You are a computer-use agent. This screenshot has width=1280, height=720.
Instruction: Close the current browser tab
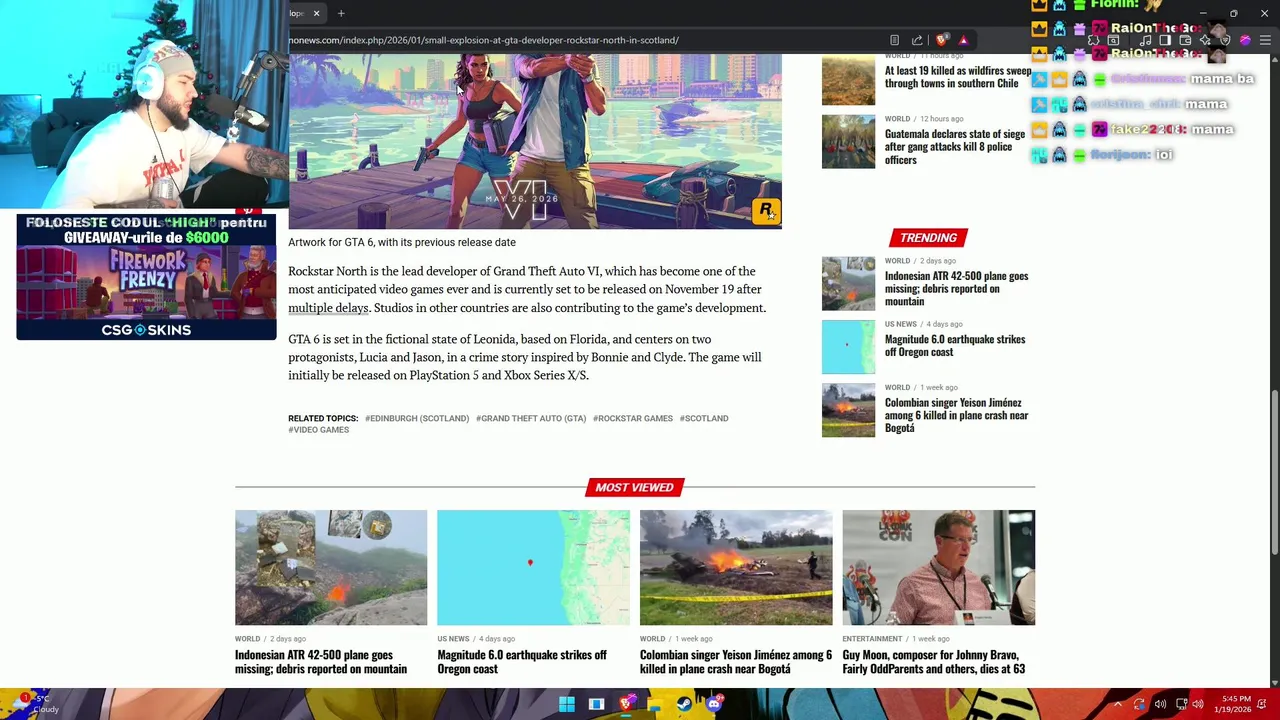(316, 13)
